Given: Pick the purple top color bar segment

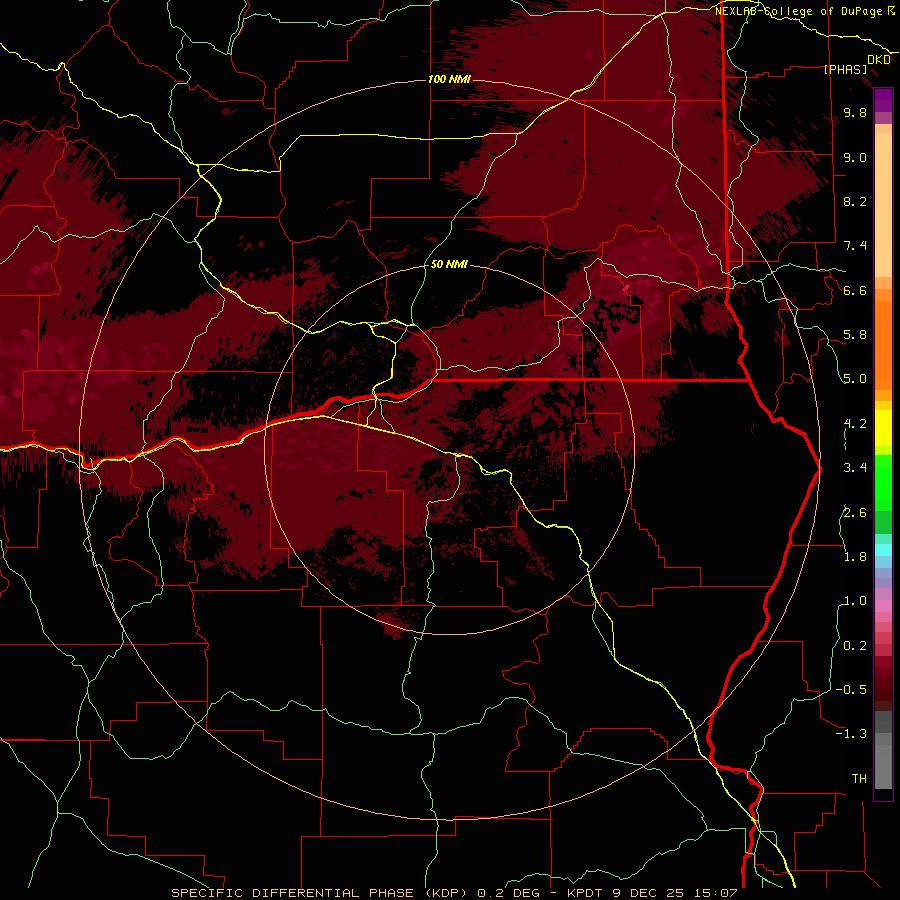Looking at the screenshot, I should point(883,100).
